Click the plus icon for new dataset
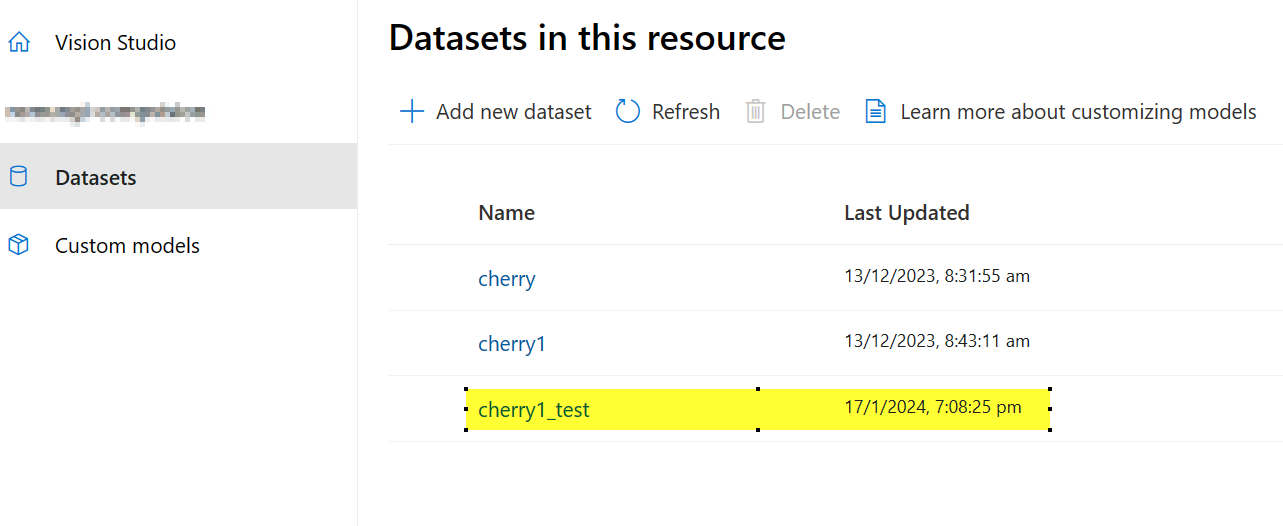The width and height of the screenshot is (1283, 526). pyautogui.click(x=411, y=111)
